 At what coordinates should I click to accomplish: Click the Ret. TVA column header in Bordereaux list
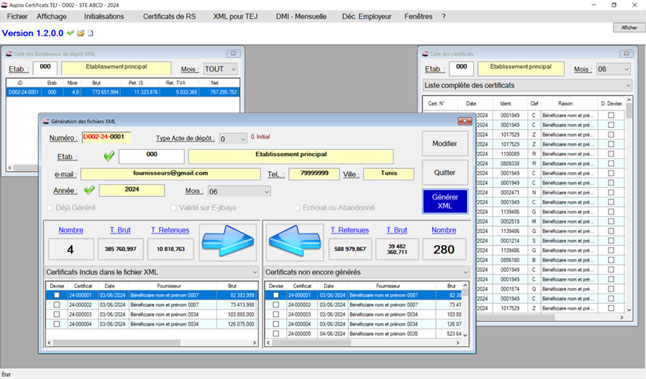point(176,83)
